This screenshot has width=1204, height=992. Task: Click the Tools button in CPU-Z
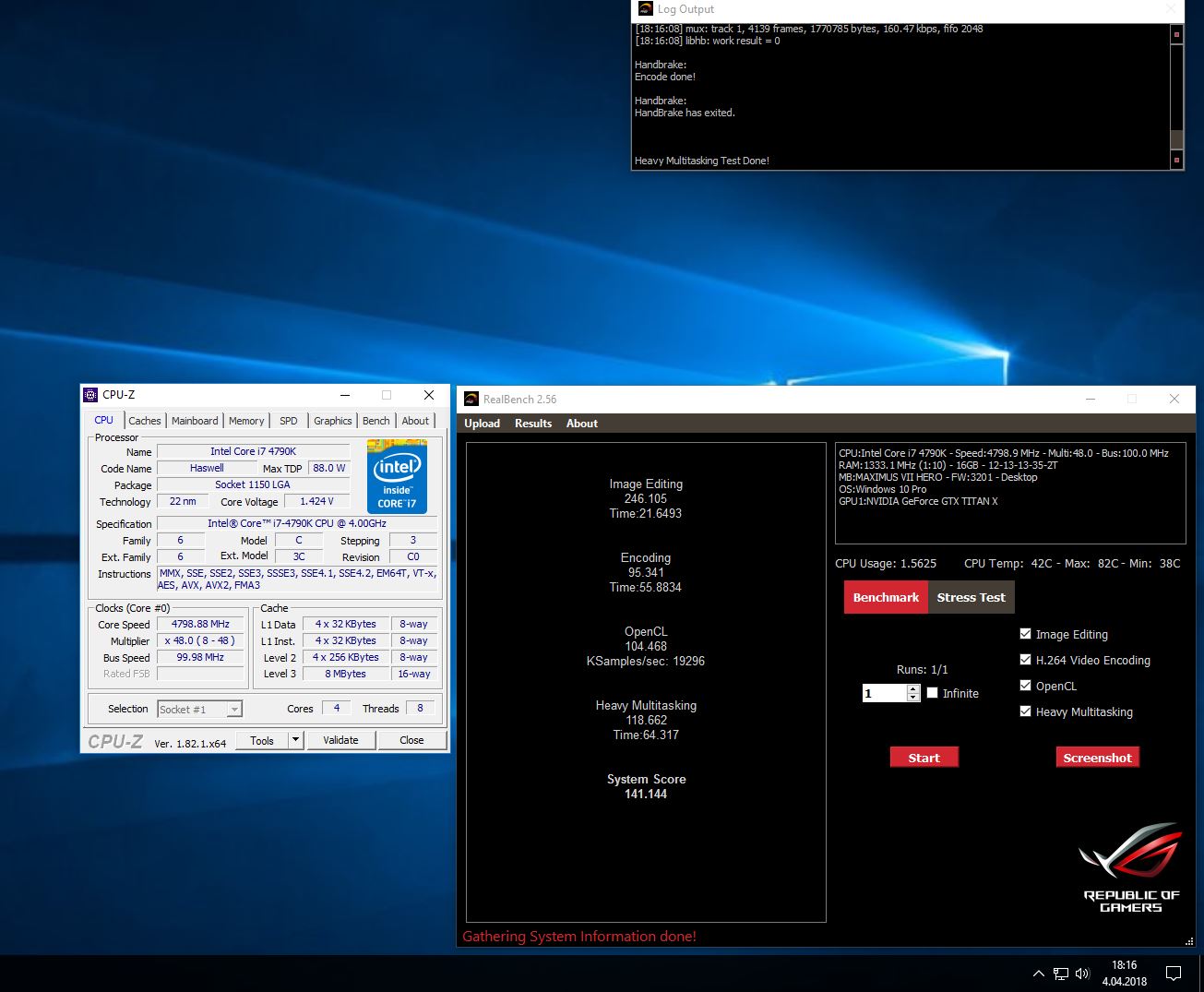pyautogui.click(x=262, y=740)
